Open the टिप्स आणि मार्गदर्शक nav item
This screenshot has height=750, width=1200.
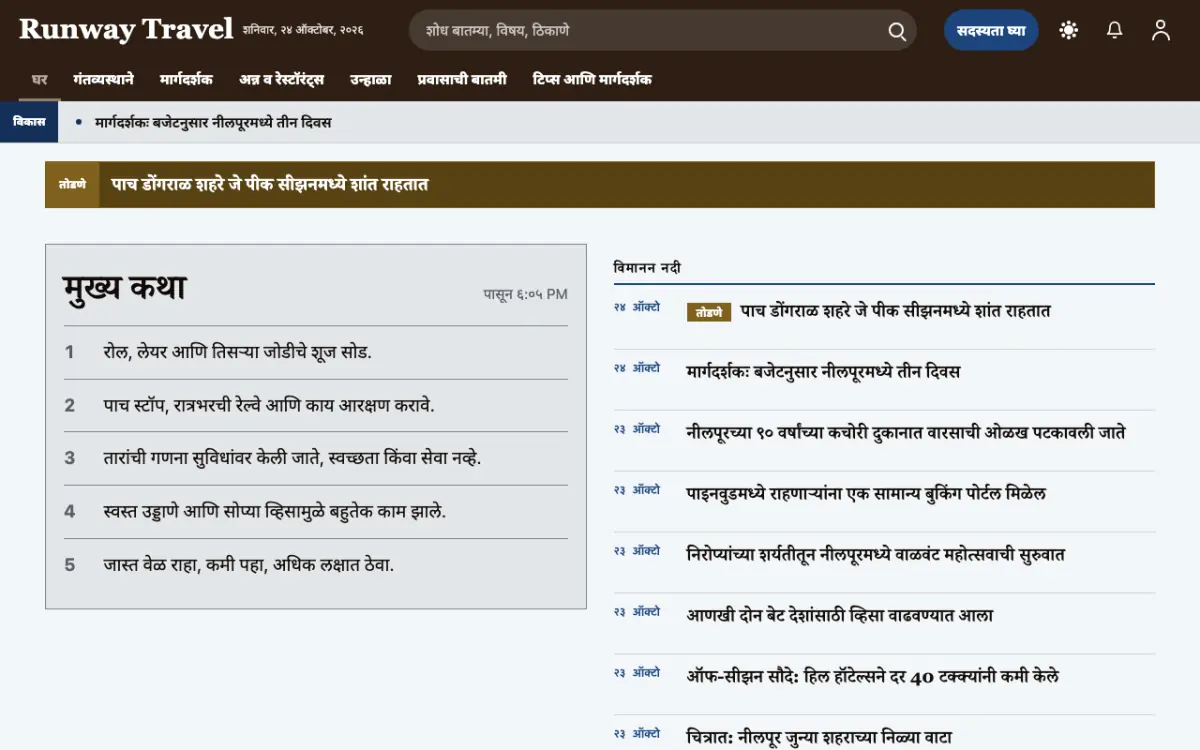point(592,79)
